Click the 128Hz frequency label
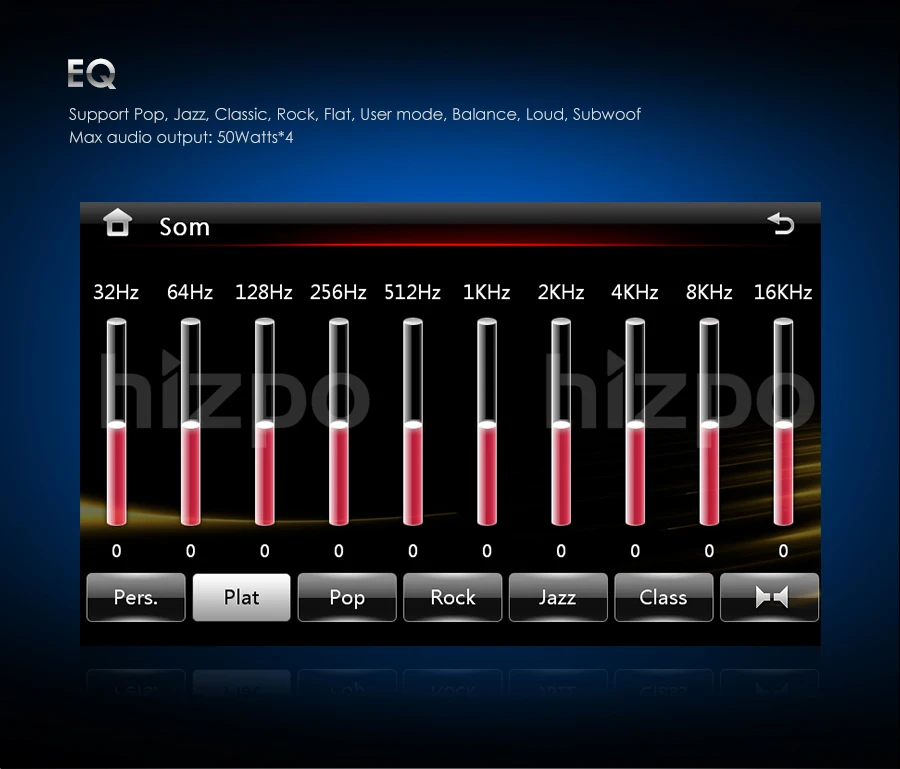The image size is (900, 769). pos(264,292)
